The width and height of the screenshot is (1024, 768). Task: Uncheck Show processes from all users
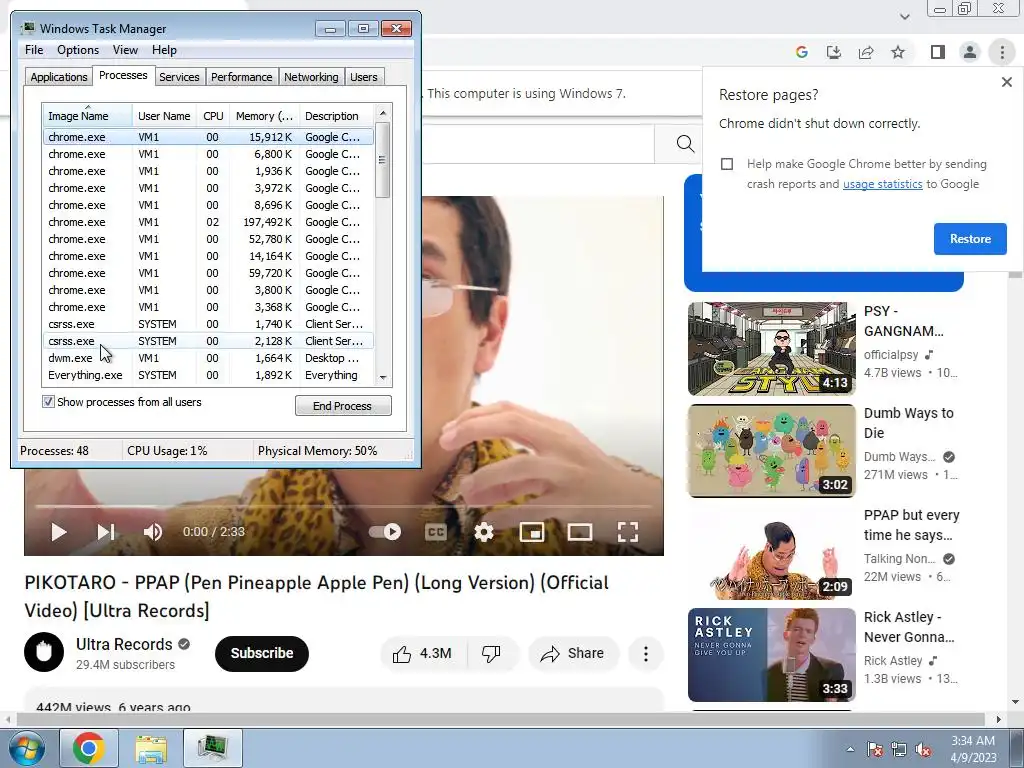coord(48,402)
